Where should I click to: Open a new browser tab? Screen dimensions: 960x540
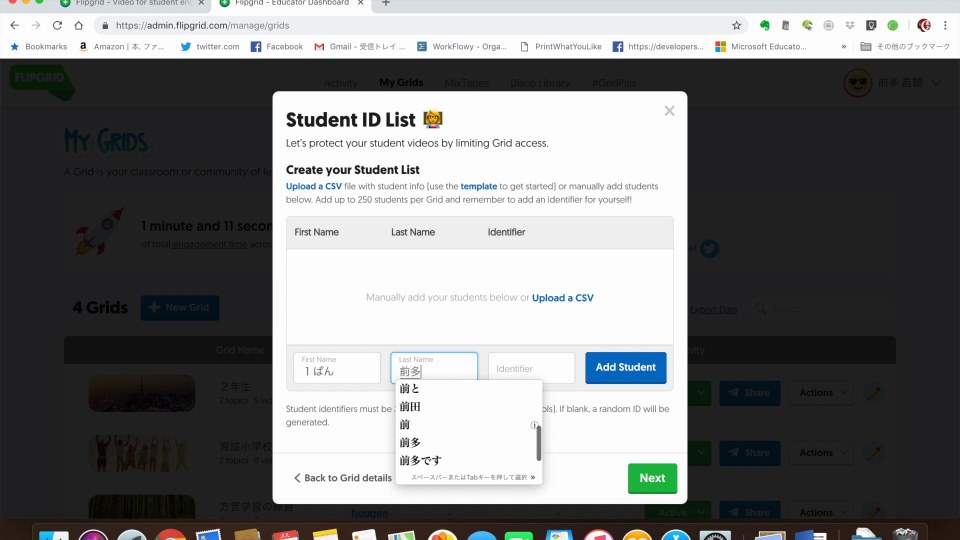point(386,4)
